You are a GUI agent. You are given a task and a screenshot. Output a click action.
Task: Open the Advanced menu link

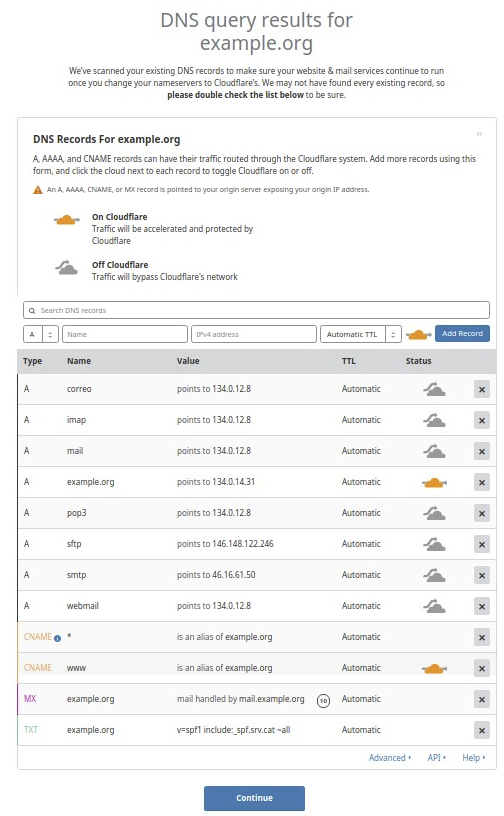click(389, 758)
